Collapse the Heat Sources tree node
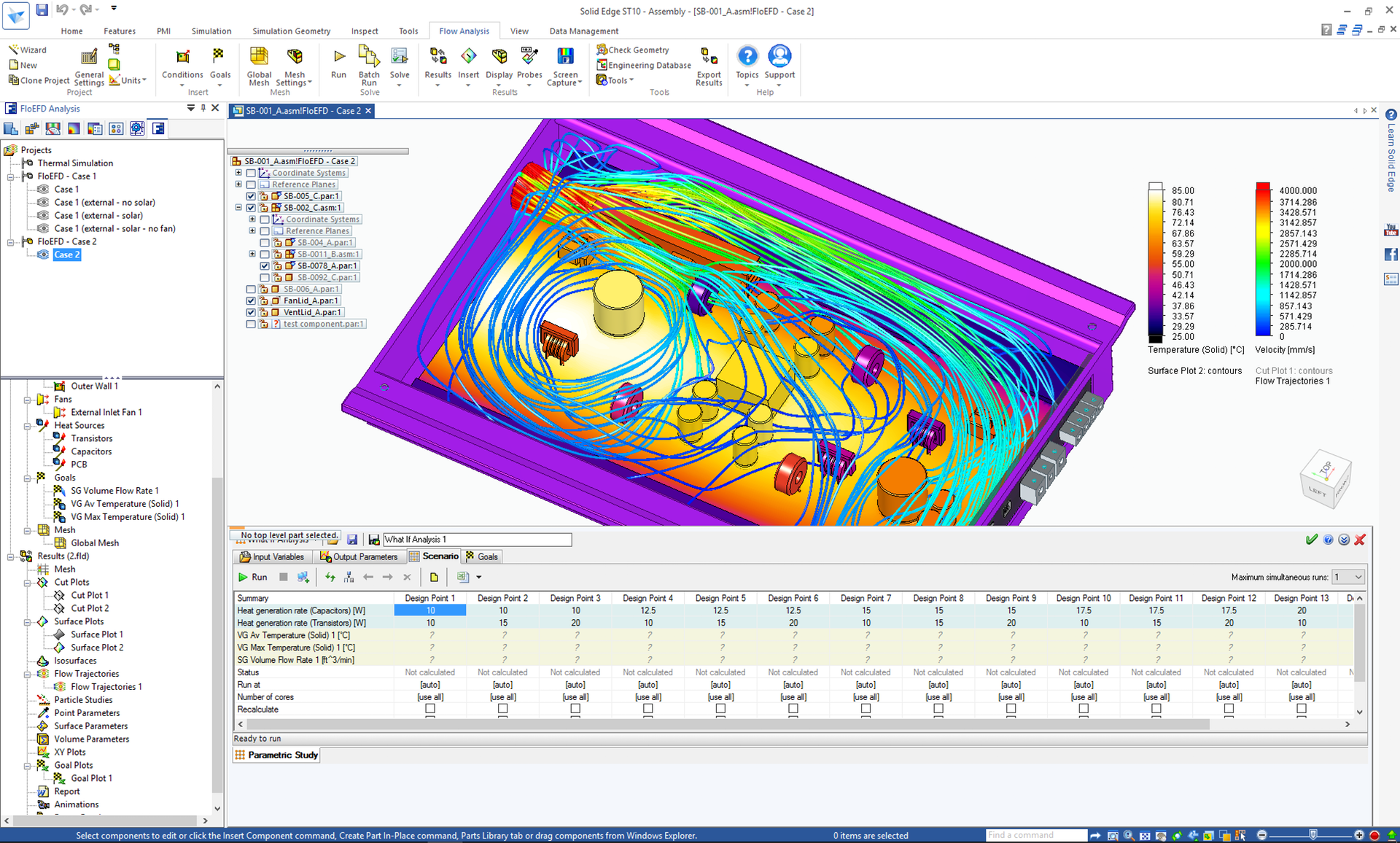Viewport: 1400px width, 843px height. click(28, 425)
